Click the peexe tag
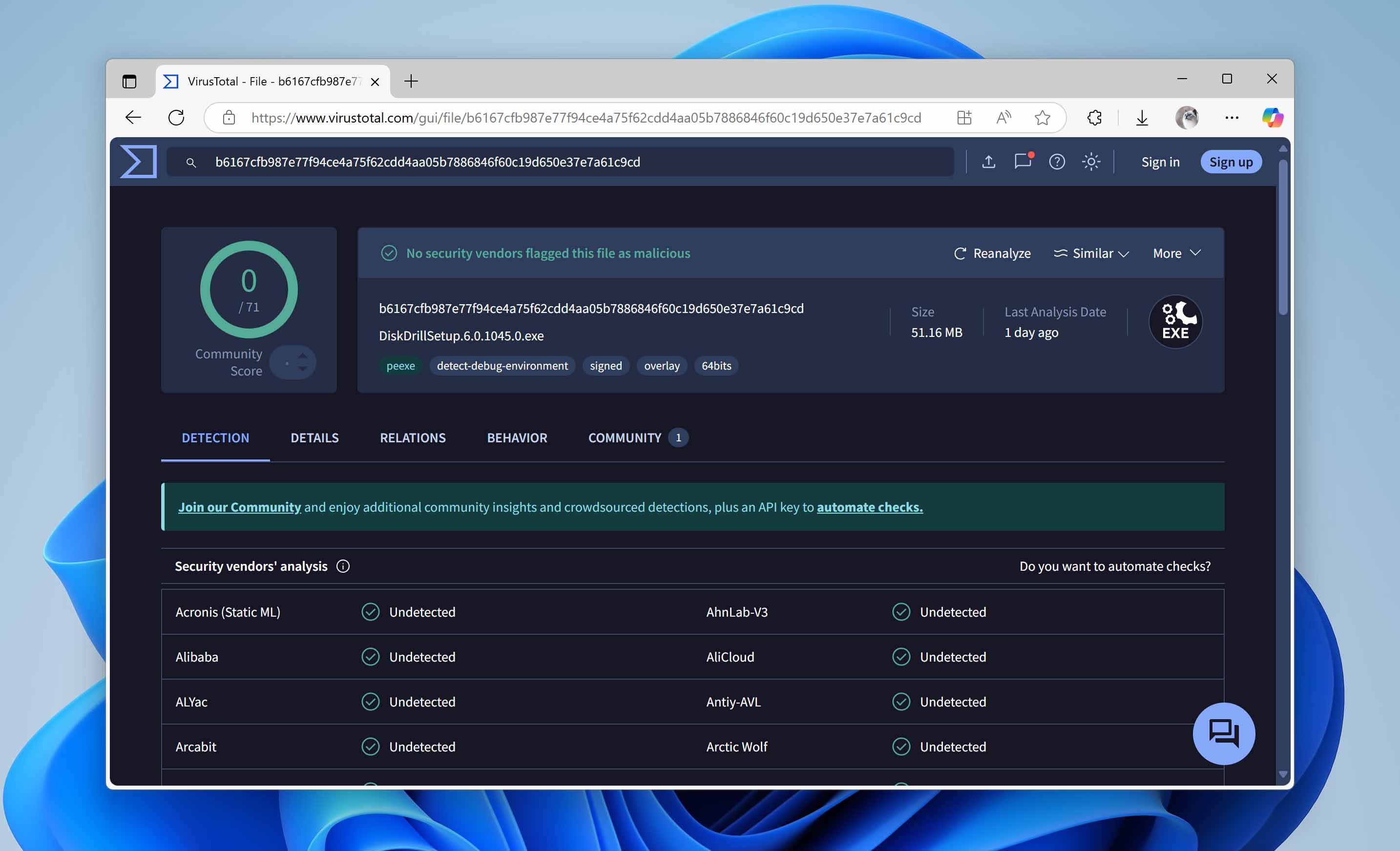This screenshot has width=1400, height=851. point(400,366)
